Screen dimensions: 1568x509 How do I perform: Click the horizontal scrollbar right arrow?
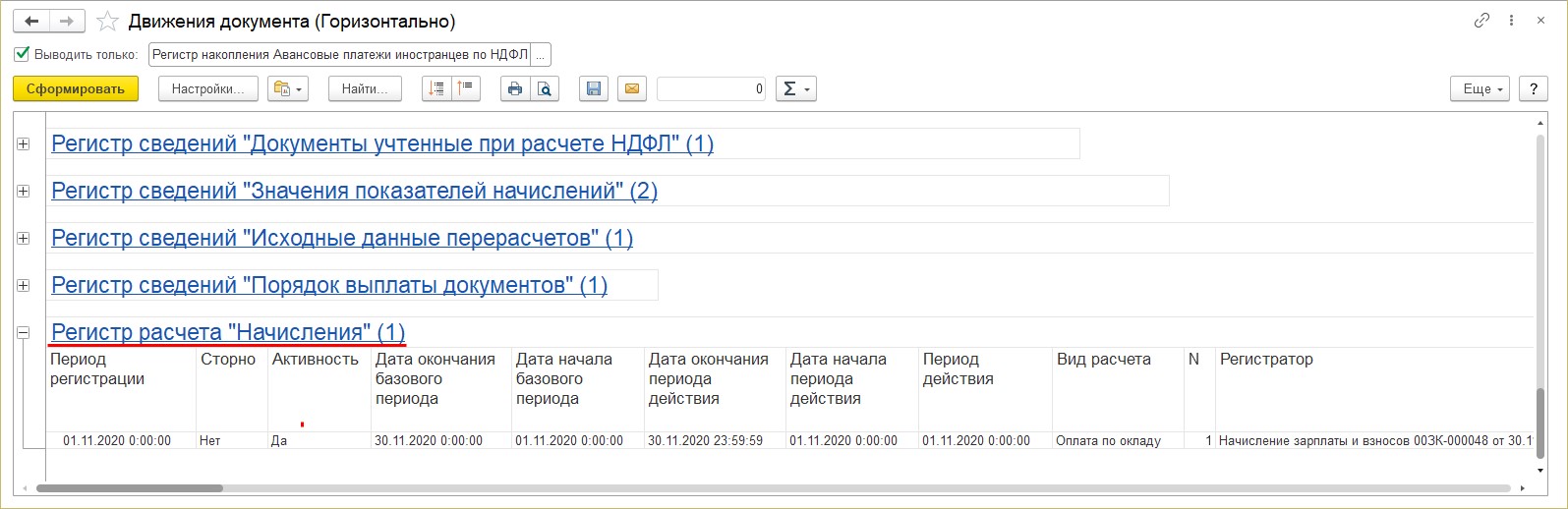(x=1522, y=487)
